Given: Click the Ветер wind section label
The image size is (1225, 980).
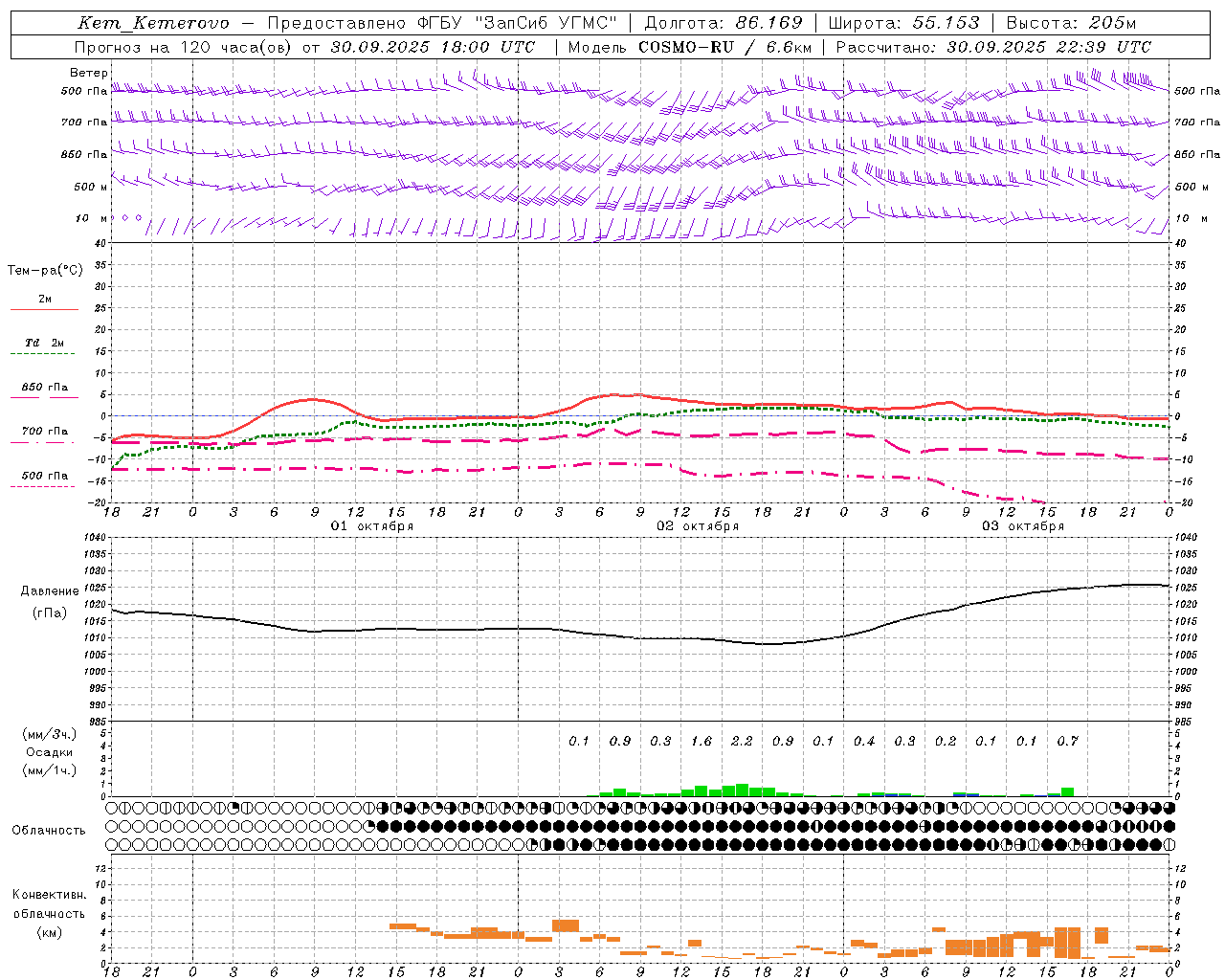Looking at the screenshot, I should click(89, 73).
